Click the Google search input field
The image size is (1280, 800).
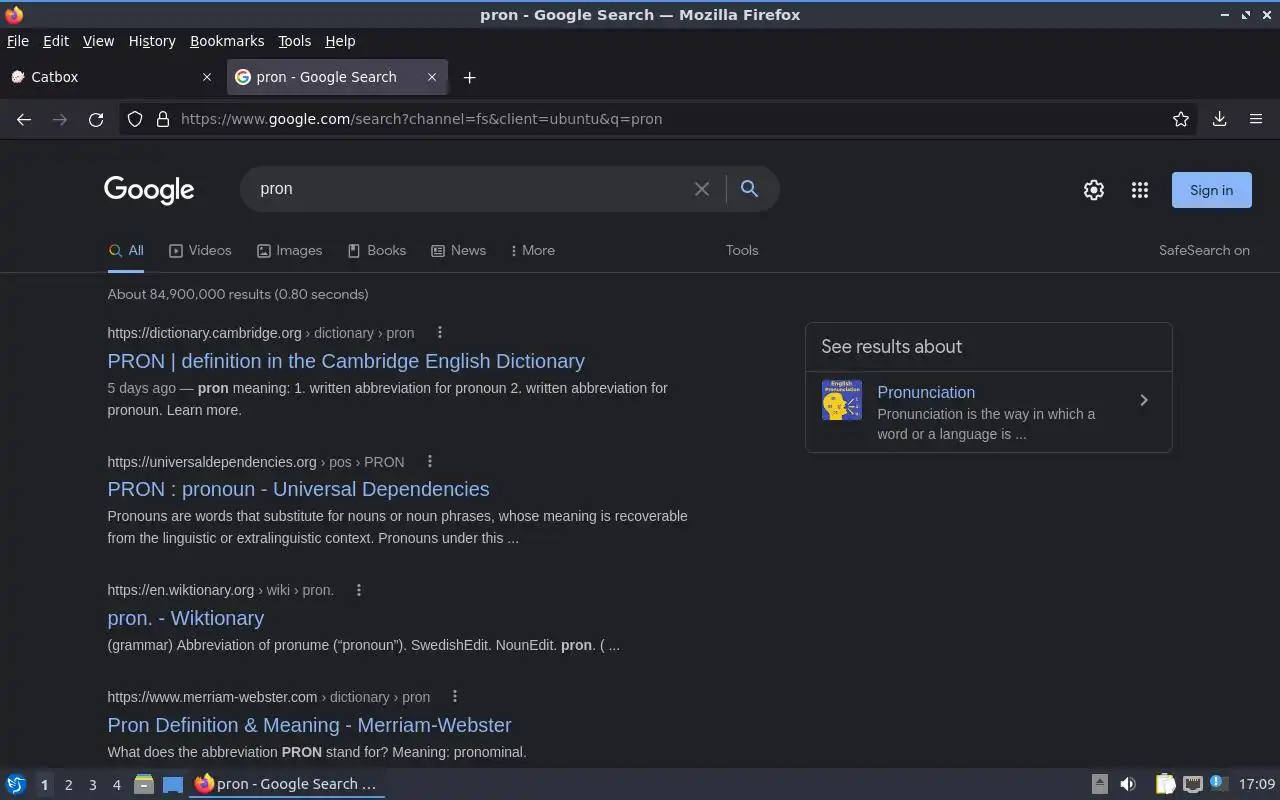tap(470, 189)
